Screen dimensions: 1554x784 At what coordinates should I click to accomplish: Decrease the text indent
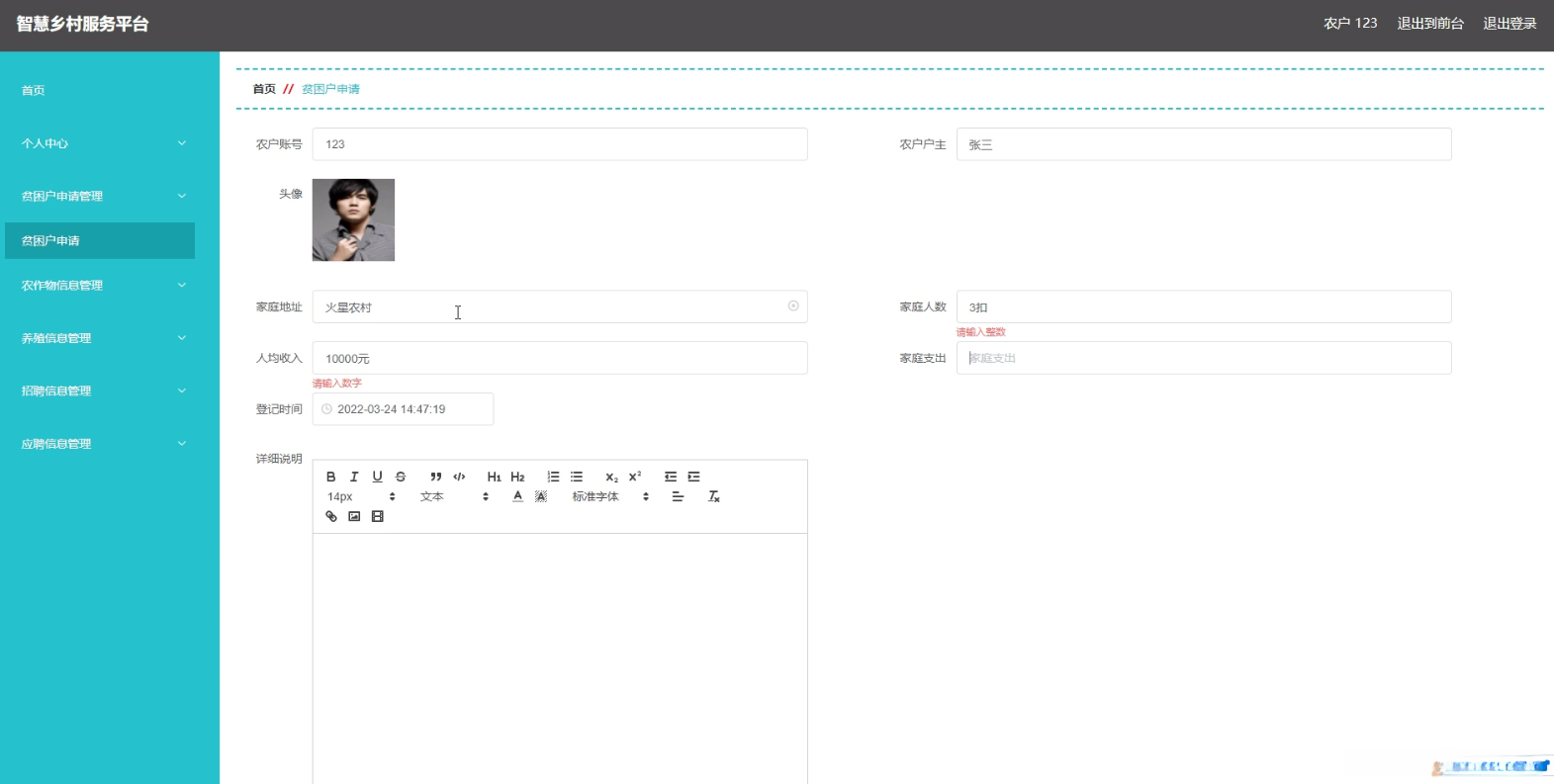[671, 477]
